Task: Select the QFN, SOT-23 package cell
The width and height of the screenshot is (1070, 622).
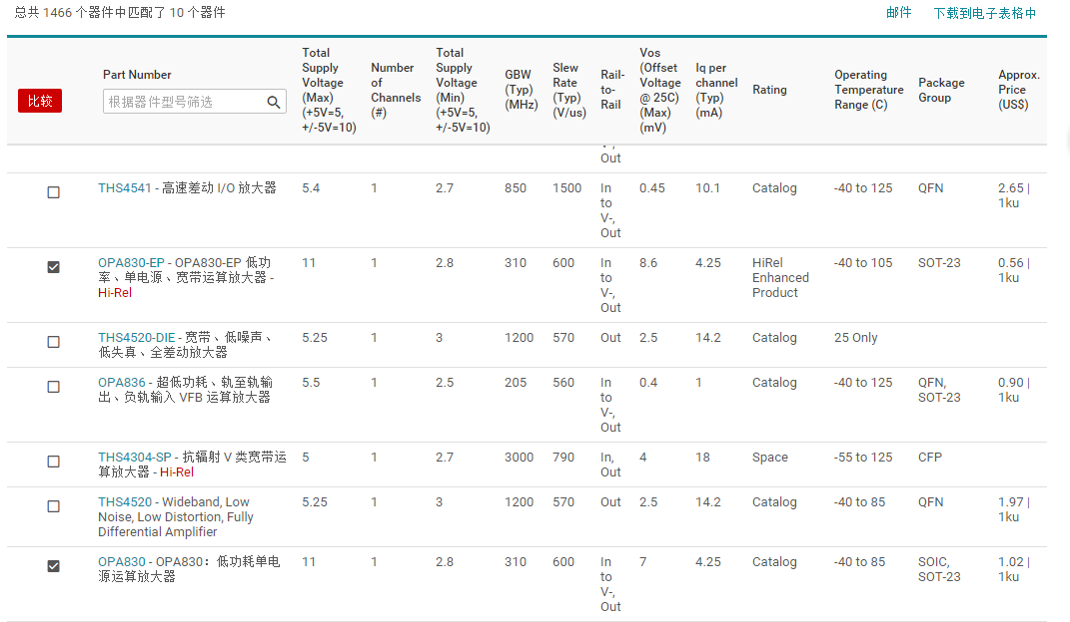Action: pyautogui.click(x=939, y=390)
